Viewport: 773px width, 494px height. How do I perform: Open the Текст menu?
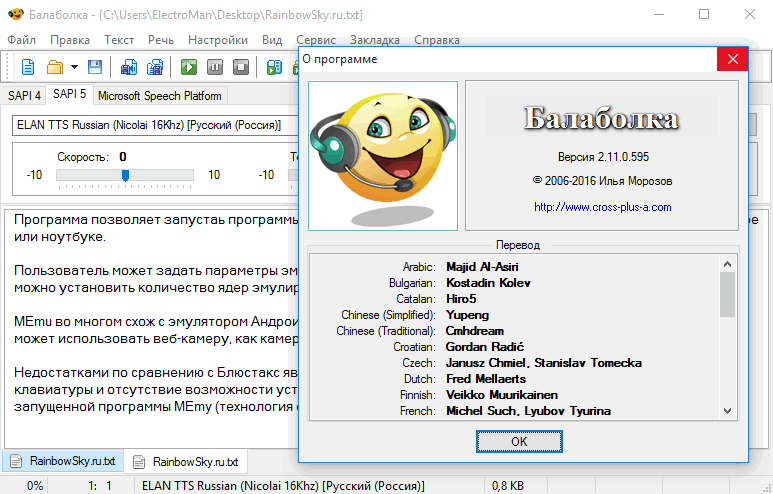[119, 40]
